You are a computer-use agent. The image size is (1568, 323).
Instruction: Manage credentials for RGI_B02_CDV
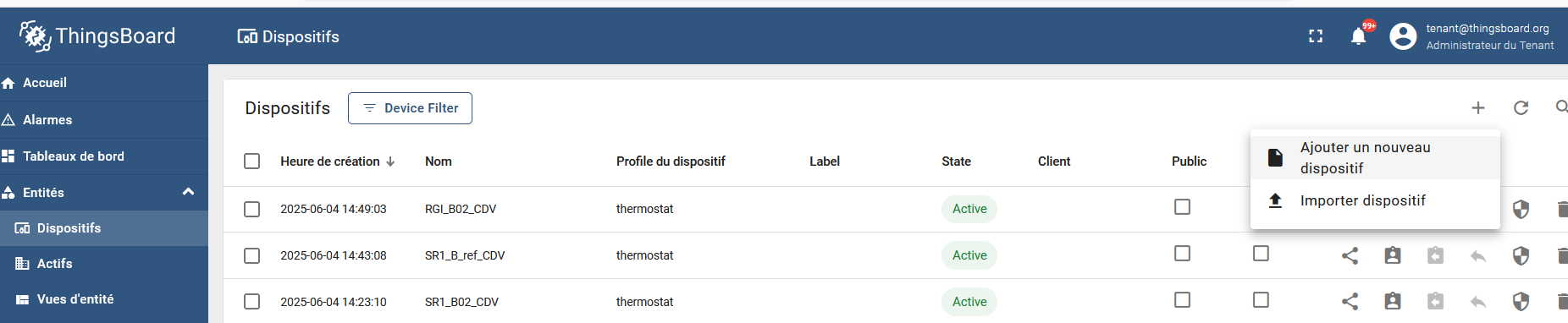(x=1521, y=209)
